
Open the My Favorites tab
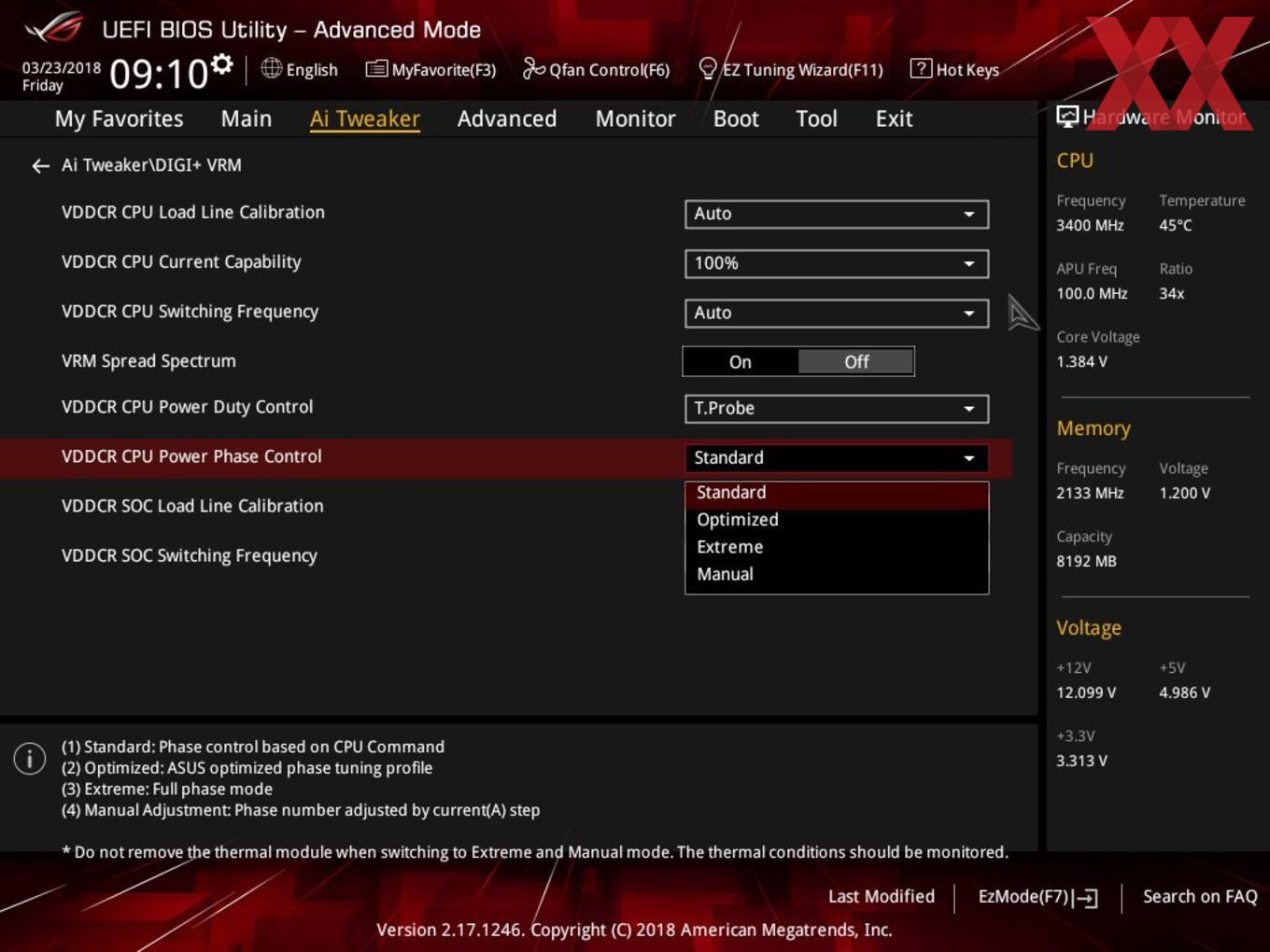coord(119,119)
